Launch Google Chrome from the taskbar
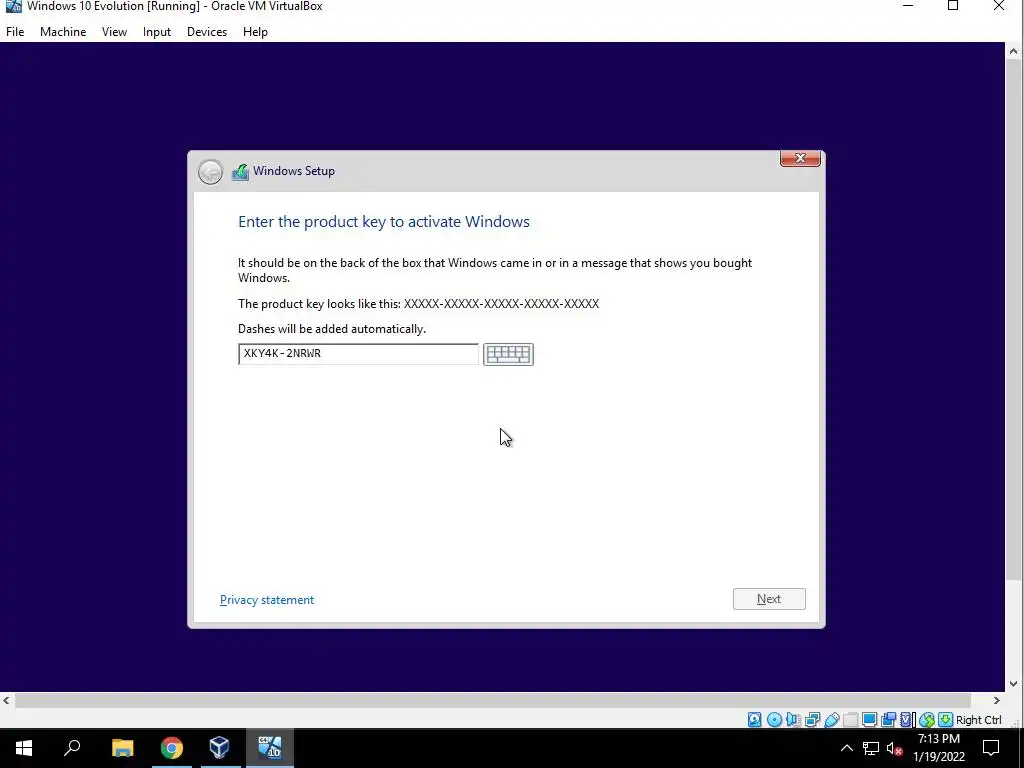The height and width of the screenshot is (768, 1024). 171,748
